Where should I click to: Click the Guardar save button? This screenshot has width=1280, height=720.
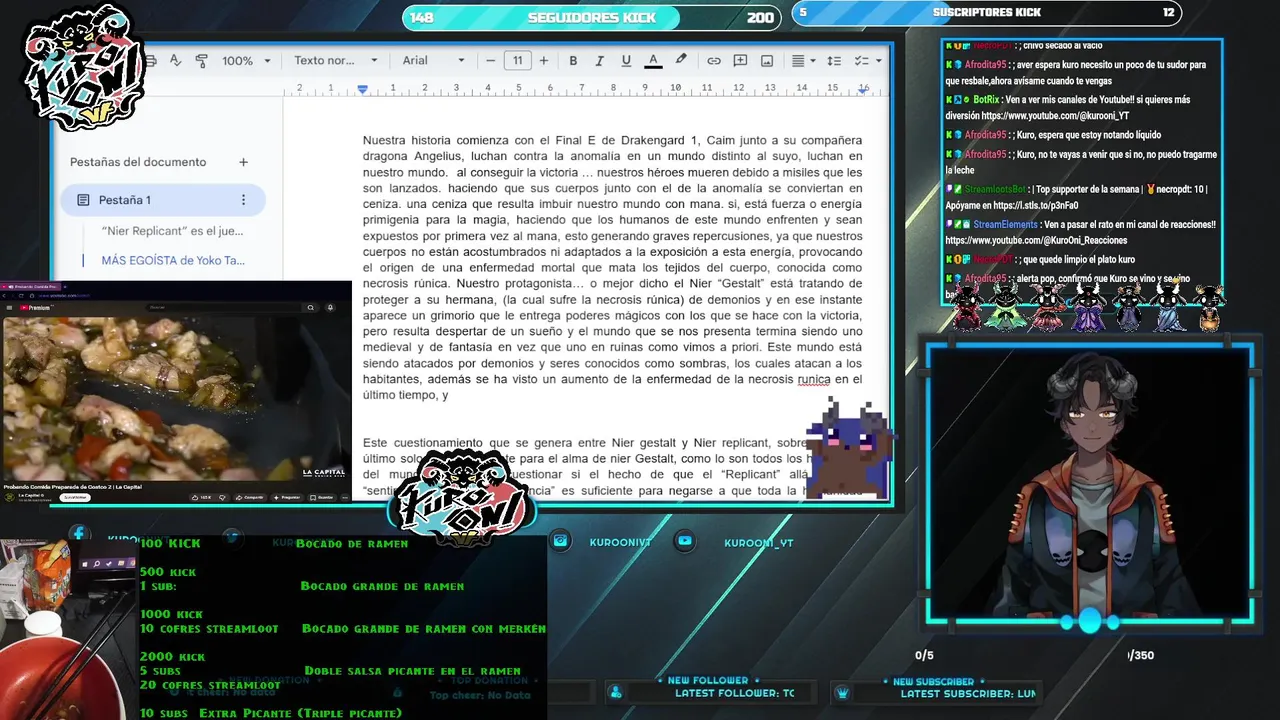click(322, 497)
